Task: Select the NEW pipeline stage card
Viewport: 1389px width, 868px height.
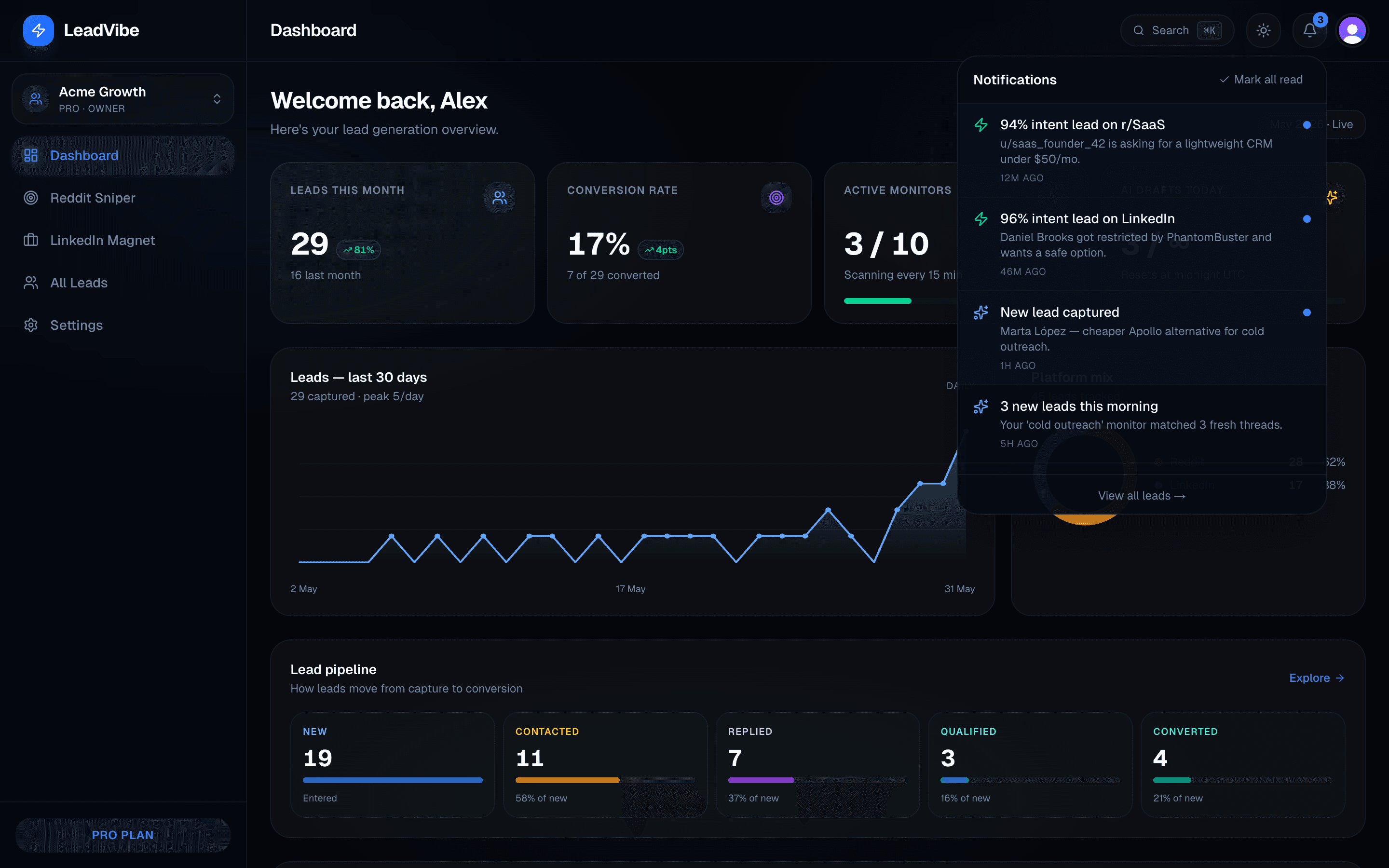Action: [393, 765]
